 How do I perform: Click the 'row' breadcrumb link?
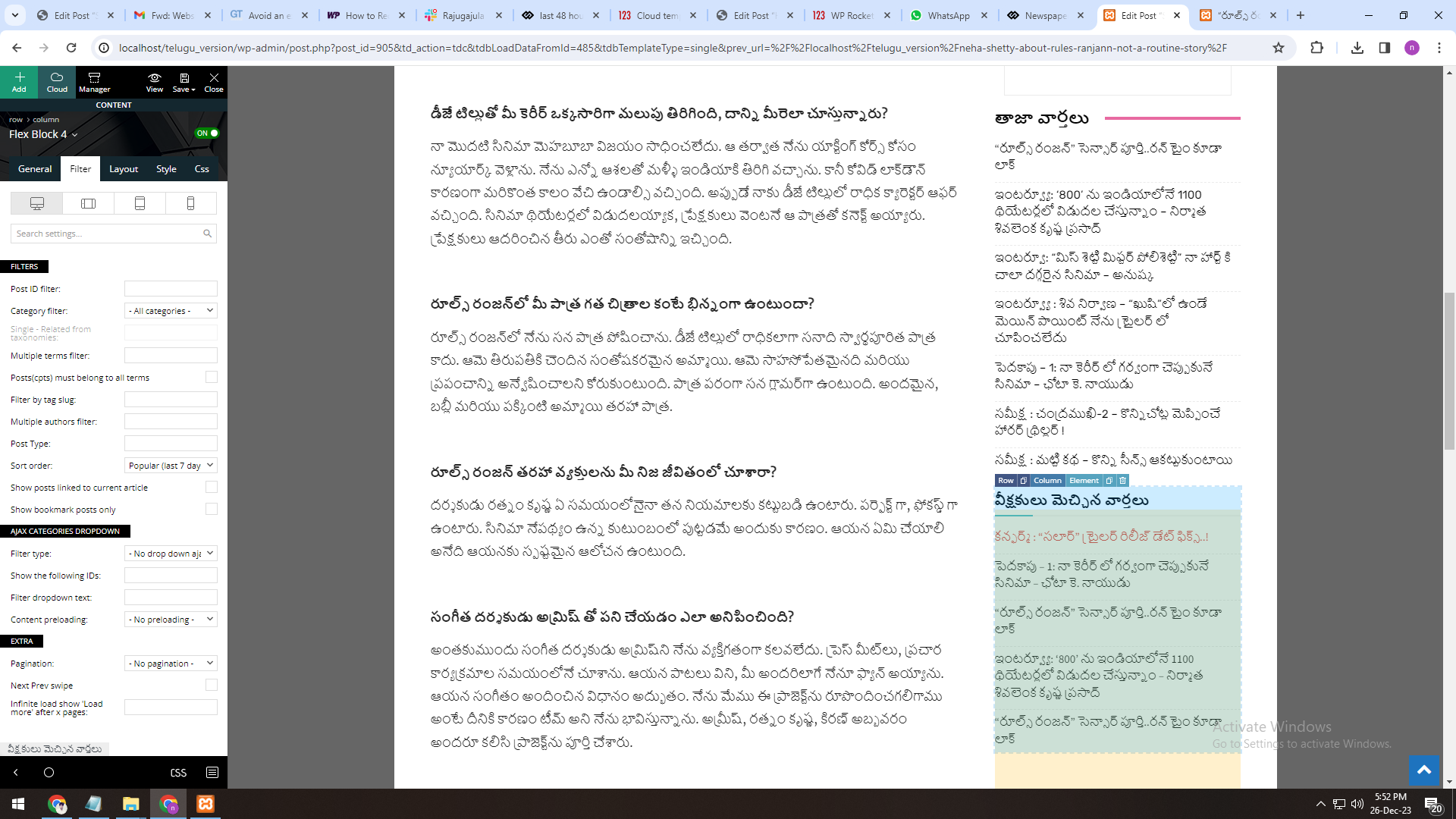click(x=16, y=120)
